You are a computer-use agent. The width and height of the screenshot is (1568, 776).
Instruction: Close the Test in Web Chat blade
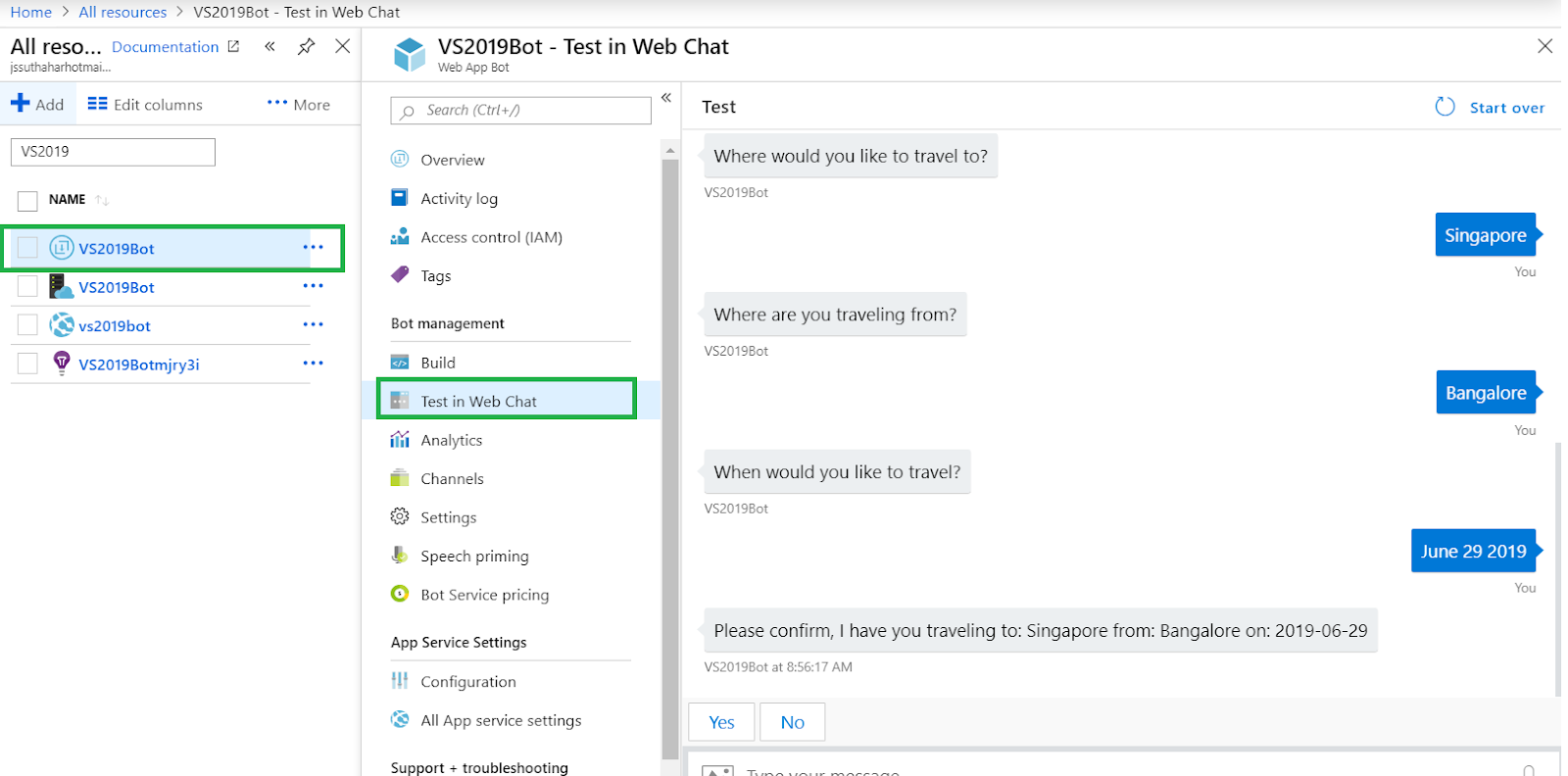click(1544, 46)
